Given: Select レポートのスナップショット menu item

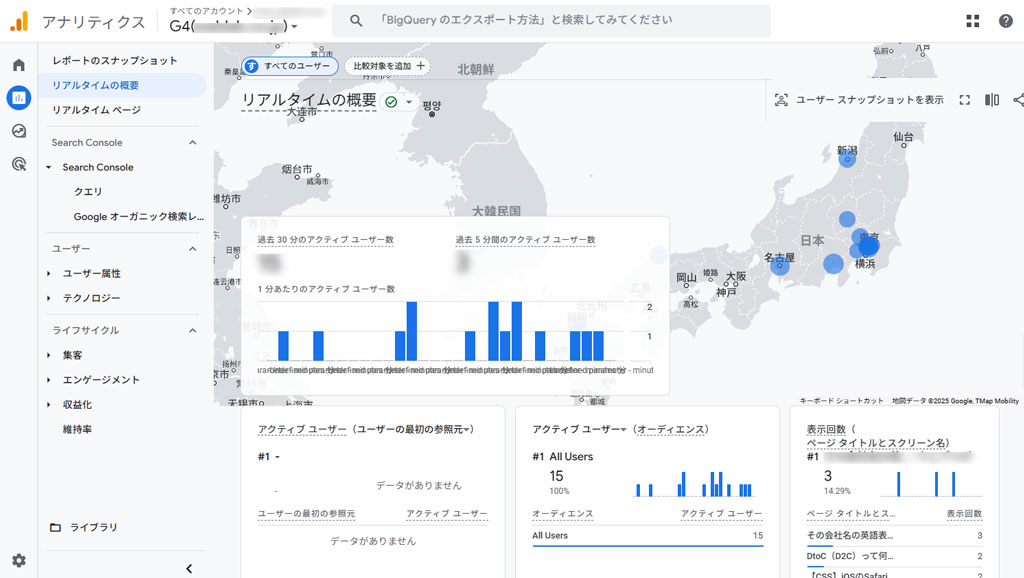Looking at the screenshot, I should click(115, 61).
